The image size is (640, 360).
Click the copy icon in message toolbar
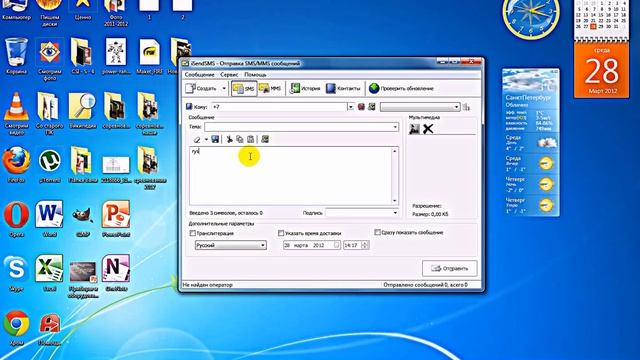tap(240, 140)
